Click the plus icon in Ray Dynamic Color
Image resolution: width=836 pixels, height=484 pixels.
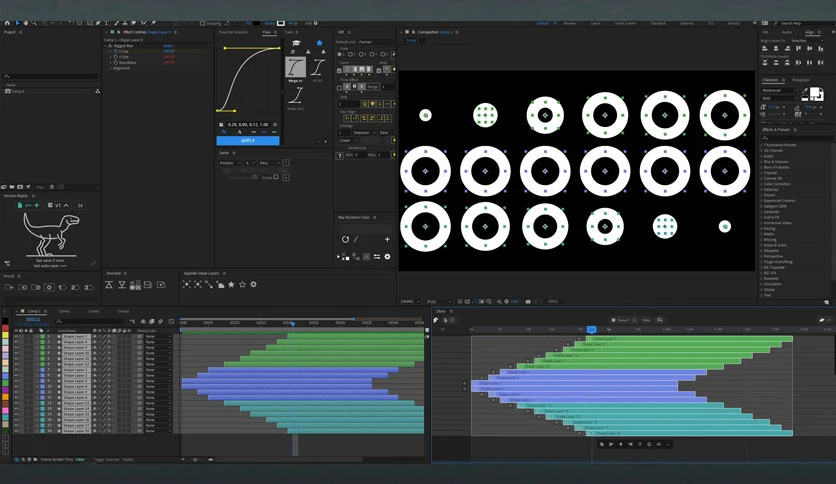click(x=387, y=239)
